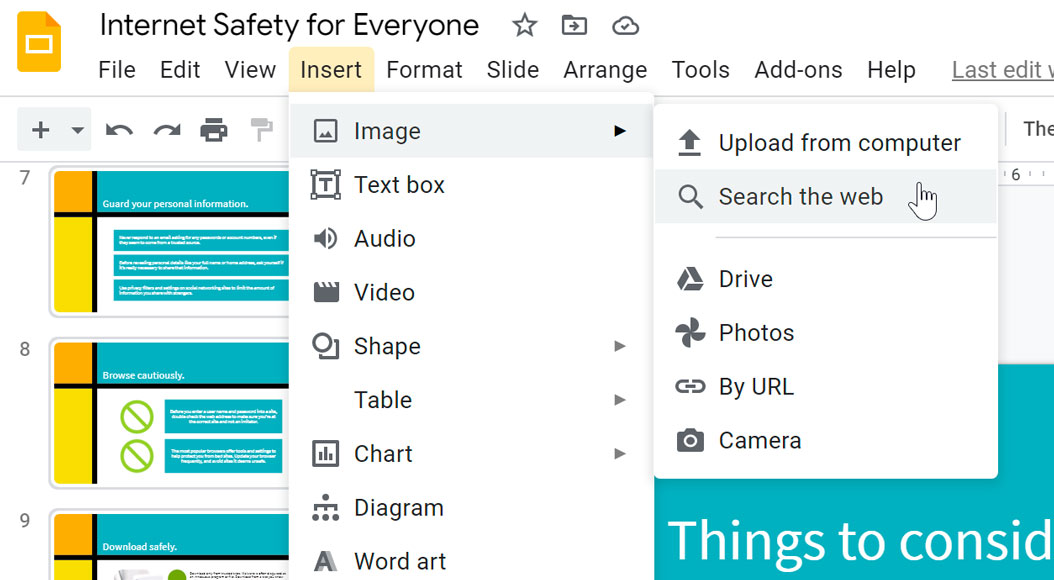This screenshot has width=1054, height=580.
Task: Click the Print icon
Action: click(x=214, y=129)
